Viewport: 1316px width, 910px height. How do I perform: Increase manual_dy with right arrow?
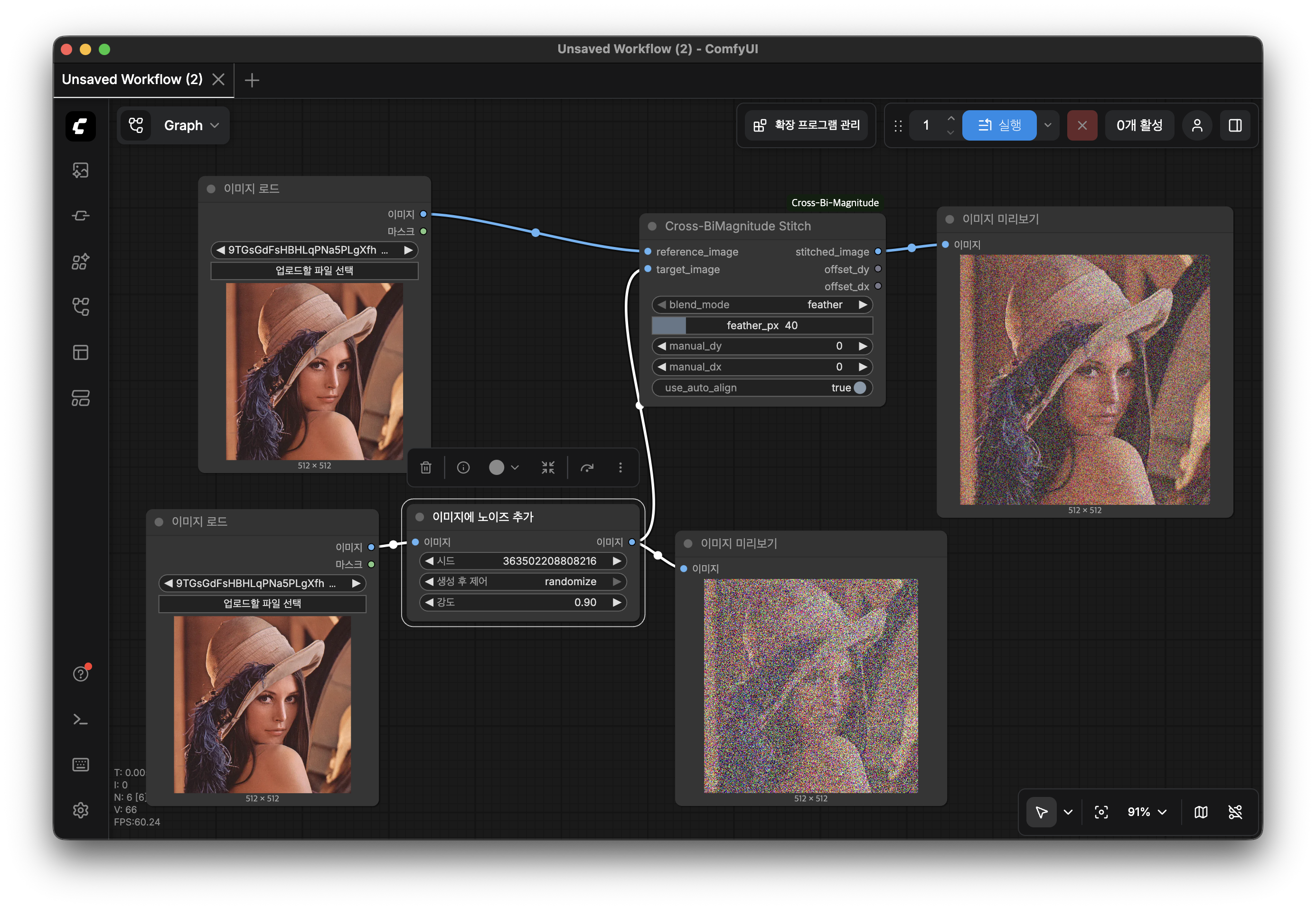click(863, 346)
